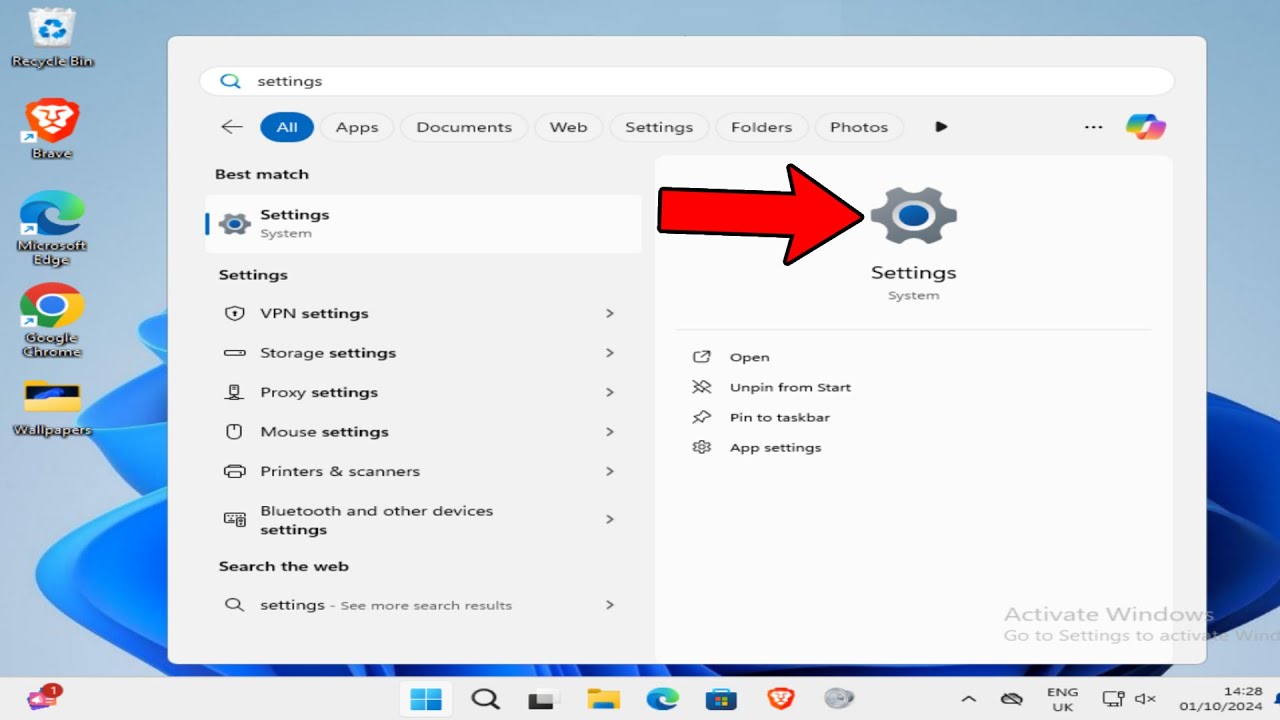The width and height of the screenshot is (1280, 720).
Task: Open Microsoft Store from taskbar
Action: click(x=721, y=699)
